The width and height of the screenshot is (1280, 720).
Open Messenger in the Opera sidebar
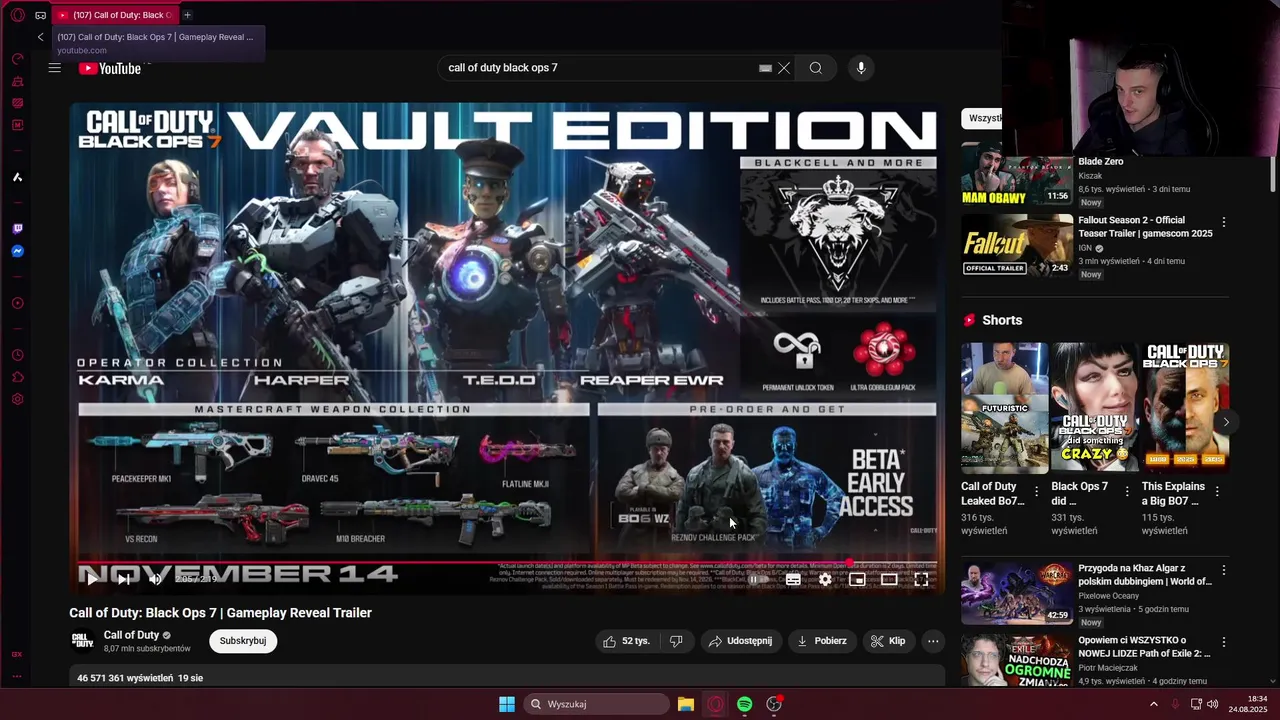[x=17, y=251]
